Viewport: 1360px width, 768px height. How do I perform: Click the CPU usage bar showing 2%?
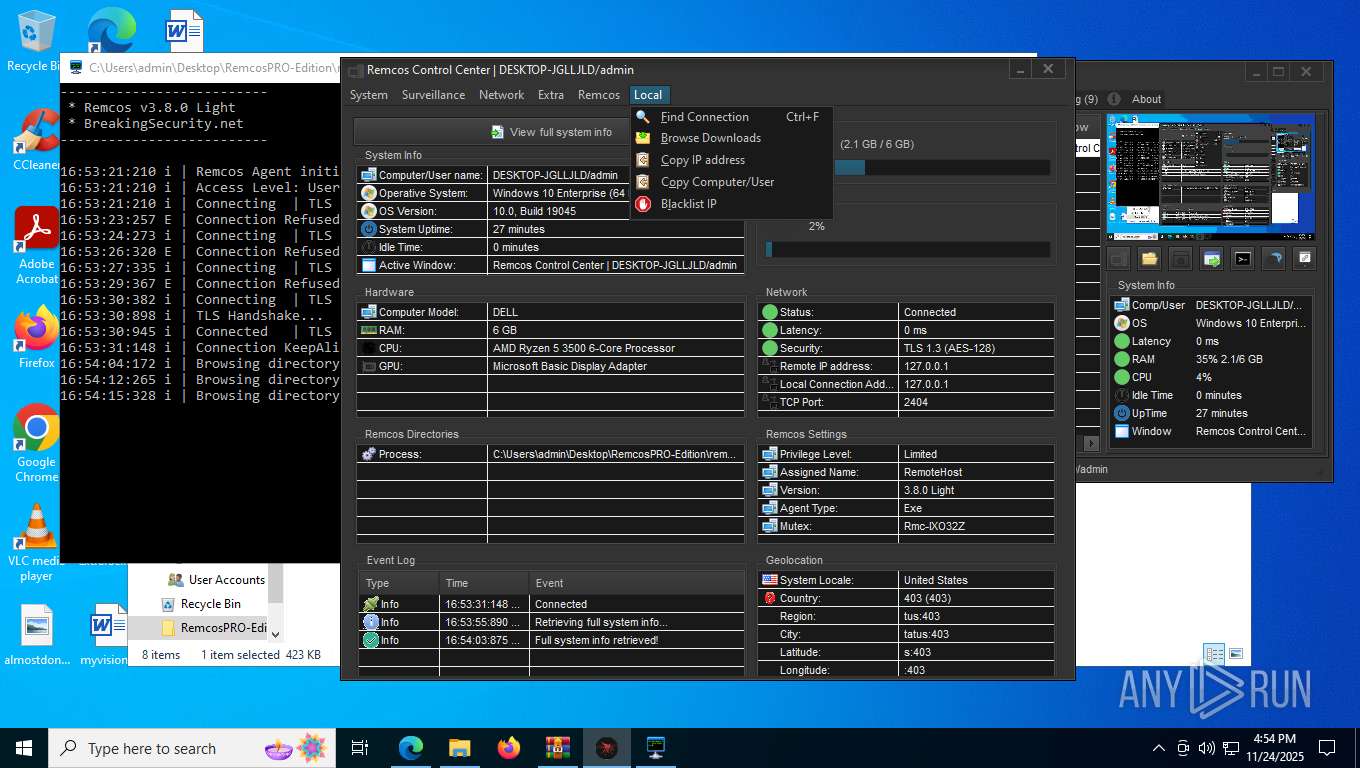tap(907, 249)
